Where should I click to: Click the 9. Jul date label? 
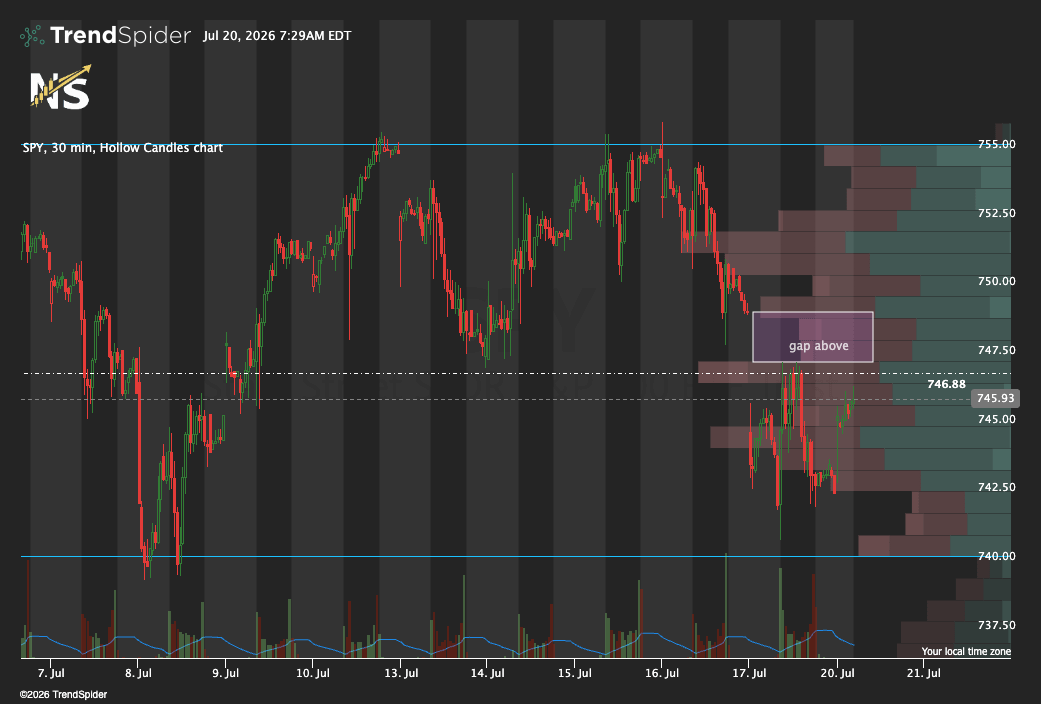pyautogui.click(x=226, y=673)
